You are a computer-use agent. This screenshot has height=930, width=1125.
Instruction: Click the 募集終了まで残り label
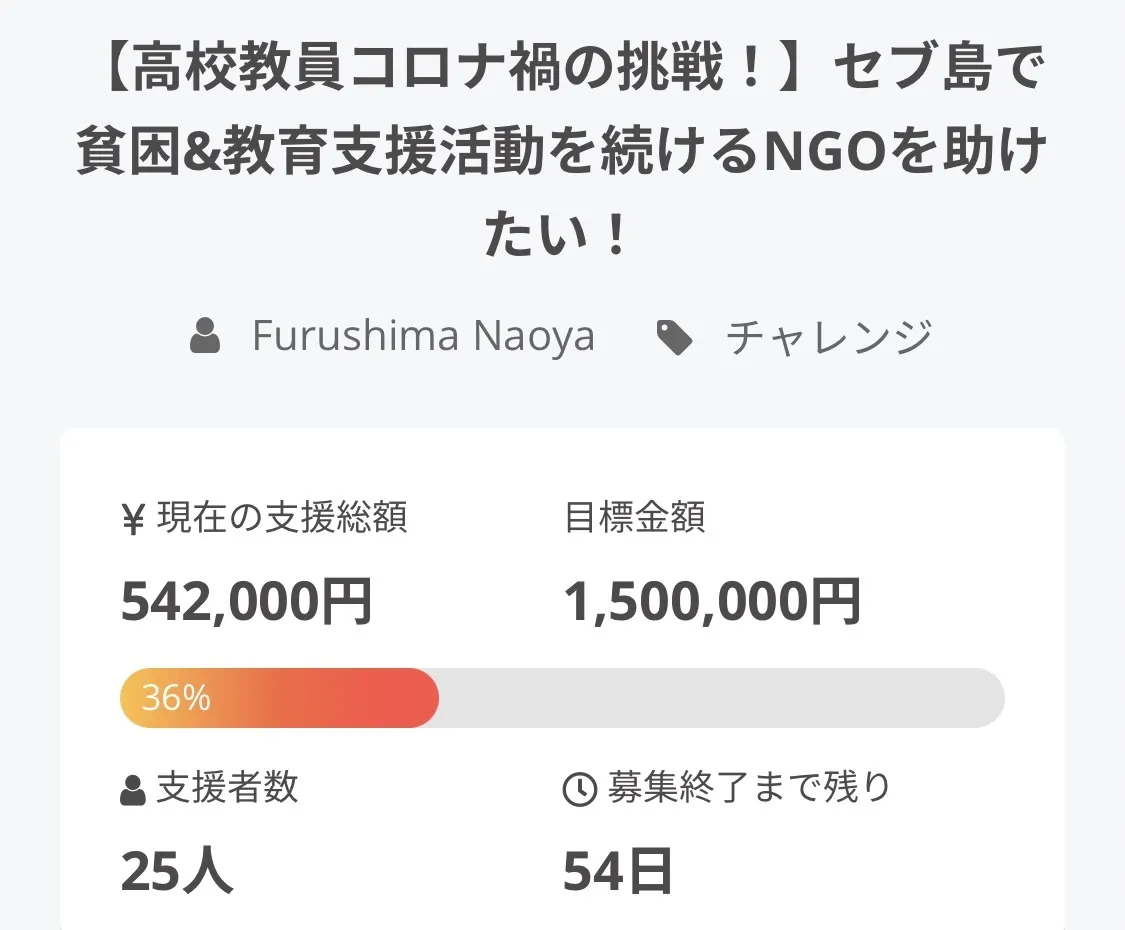pyautogui.click(x=749, y=788)
